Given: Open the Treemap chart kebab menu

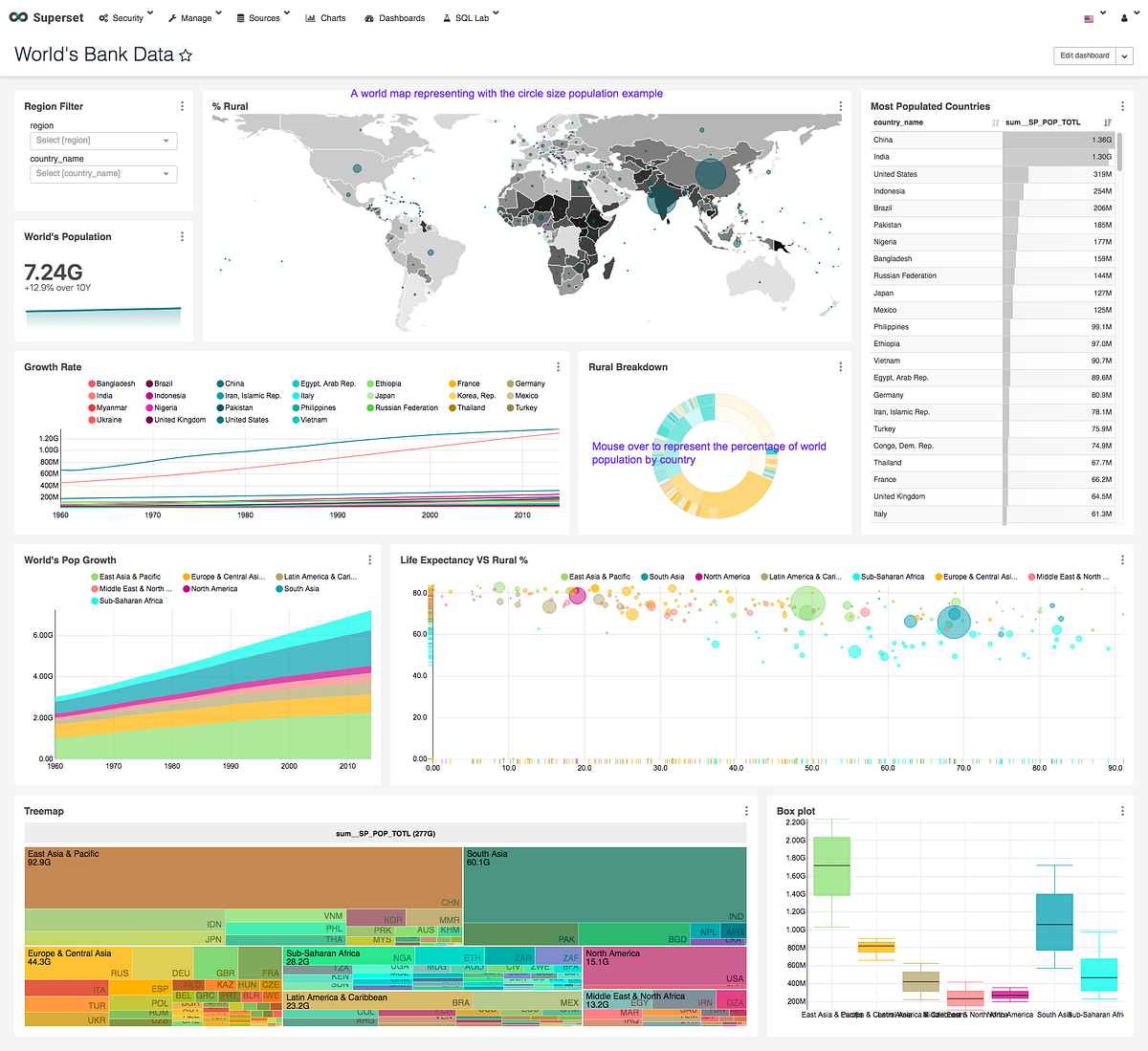Looking at the screenshot, I should click(x=745, y=810).
